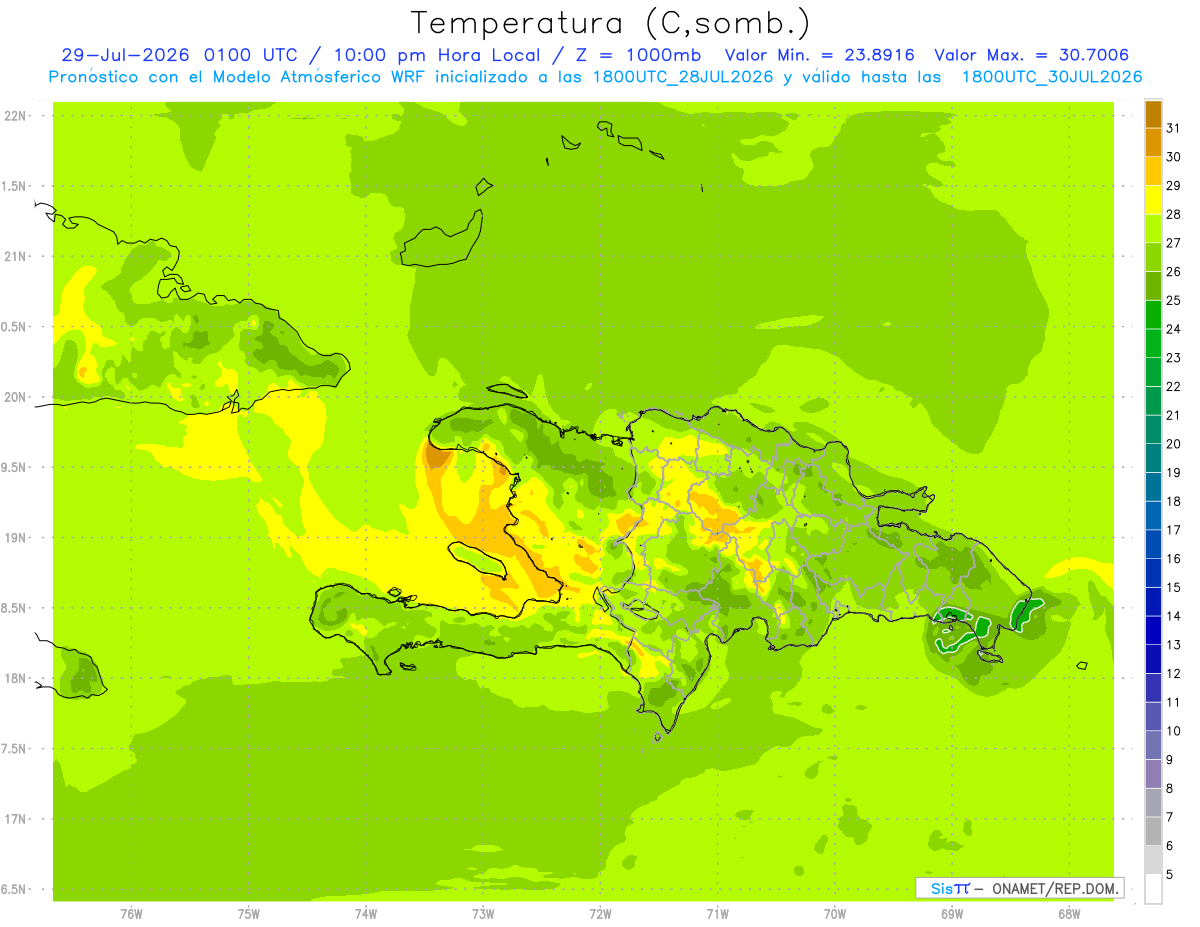Click the "22N" latitude axis label

click(15, 116)
